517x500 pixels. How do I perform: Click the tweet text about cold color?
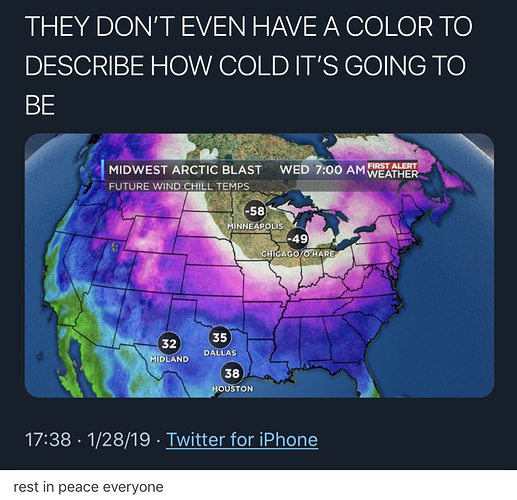(x=248, y=65)
